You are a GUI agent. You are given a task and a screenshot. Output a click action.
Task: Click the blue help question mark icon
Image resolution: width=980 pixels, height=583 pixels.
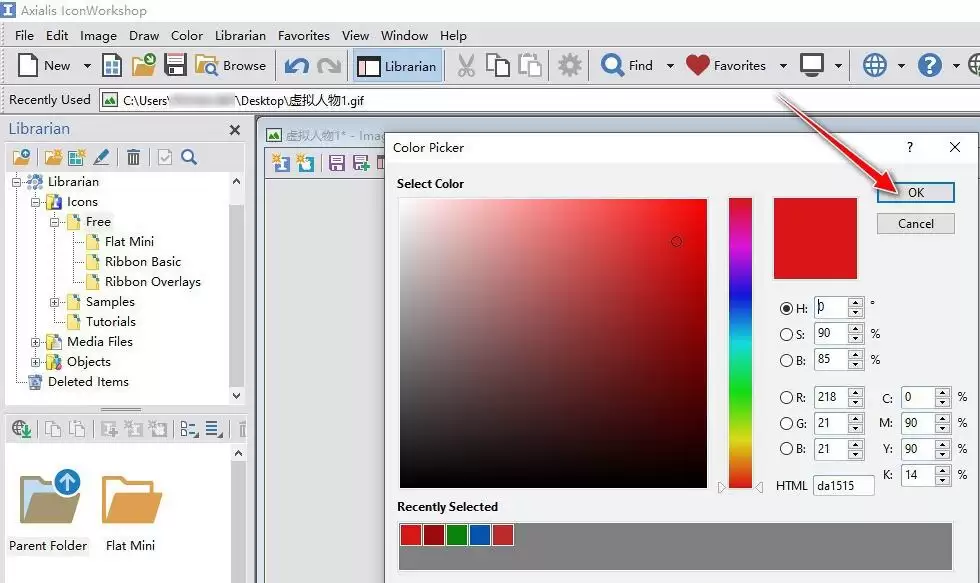coord(929,65)
